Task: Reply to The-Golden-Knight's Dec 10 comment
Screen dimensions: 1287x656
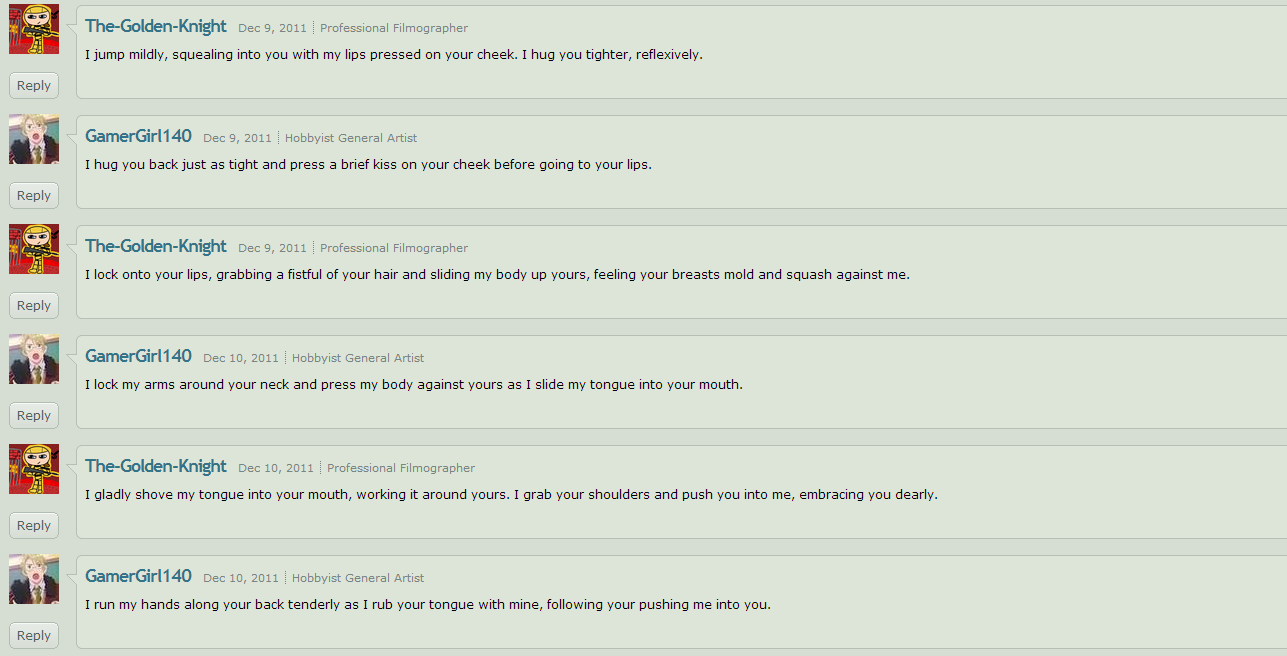Action: [34, 526]
